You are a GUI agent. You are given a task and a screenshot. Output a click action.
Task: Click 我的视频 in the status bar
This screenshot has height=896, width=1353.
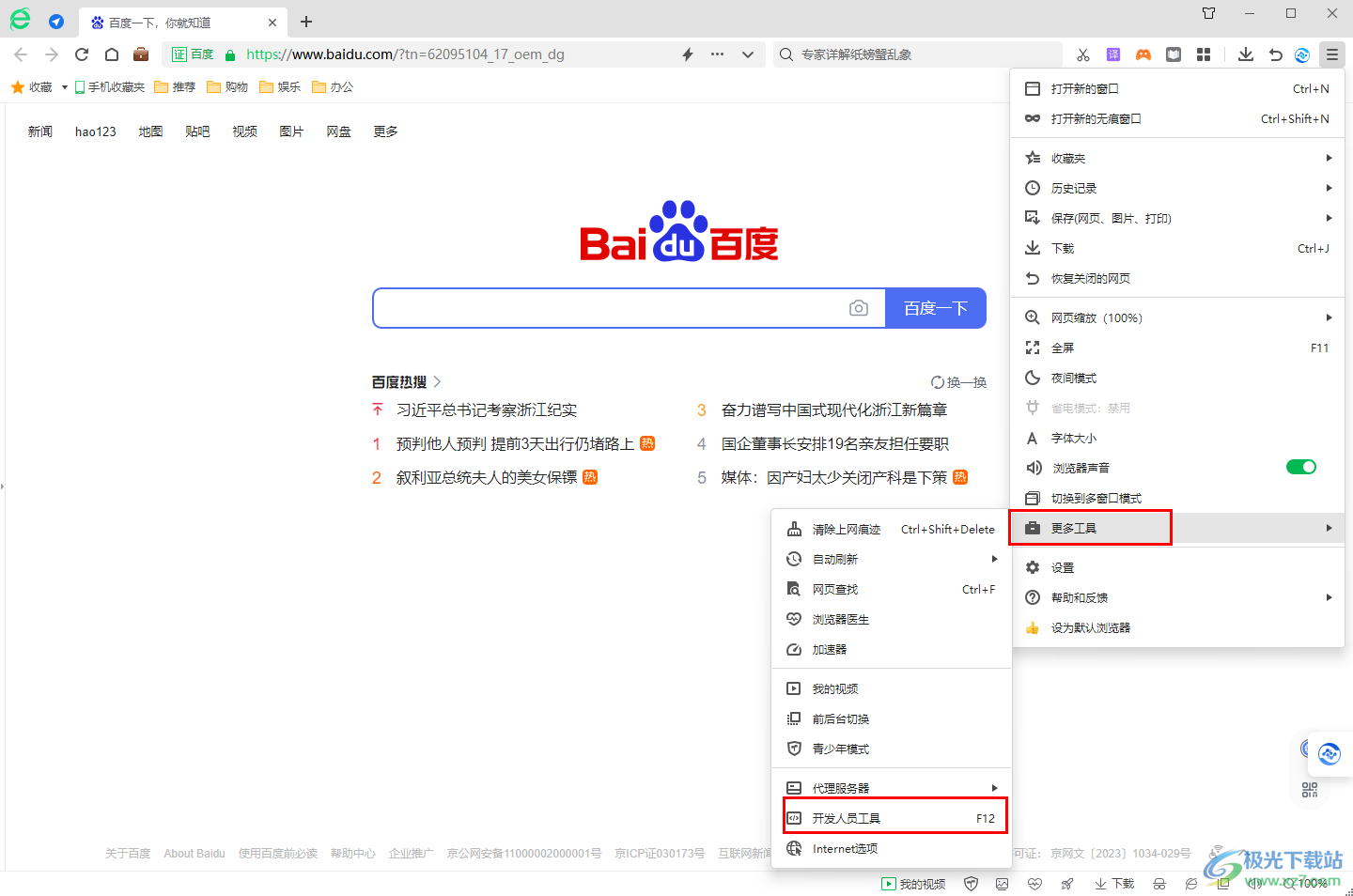914,884
